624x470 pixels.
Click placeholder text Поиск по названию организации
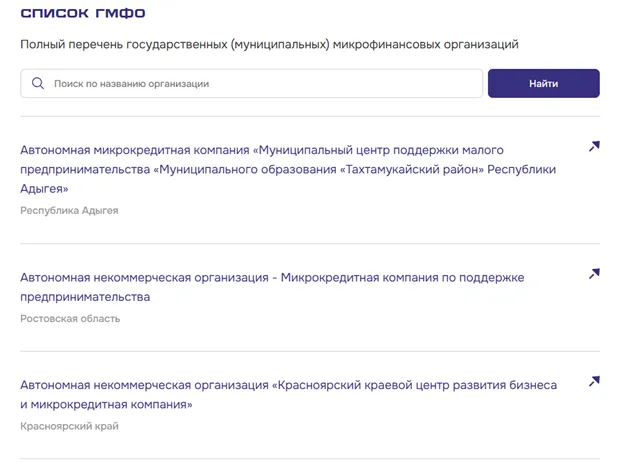131,84
